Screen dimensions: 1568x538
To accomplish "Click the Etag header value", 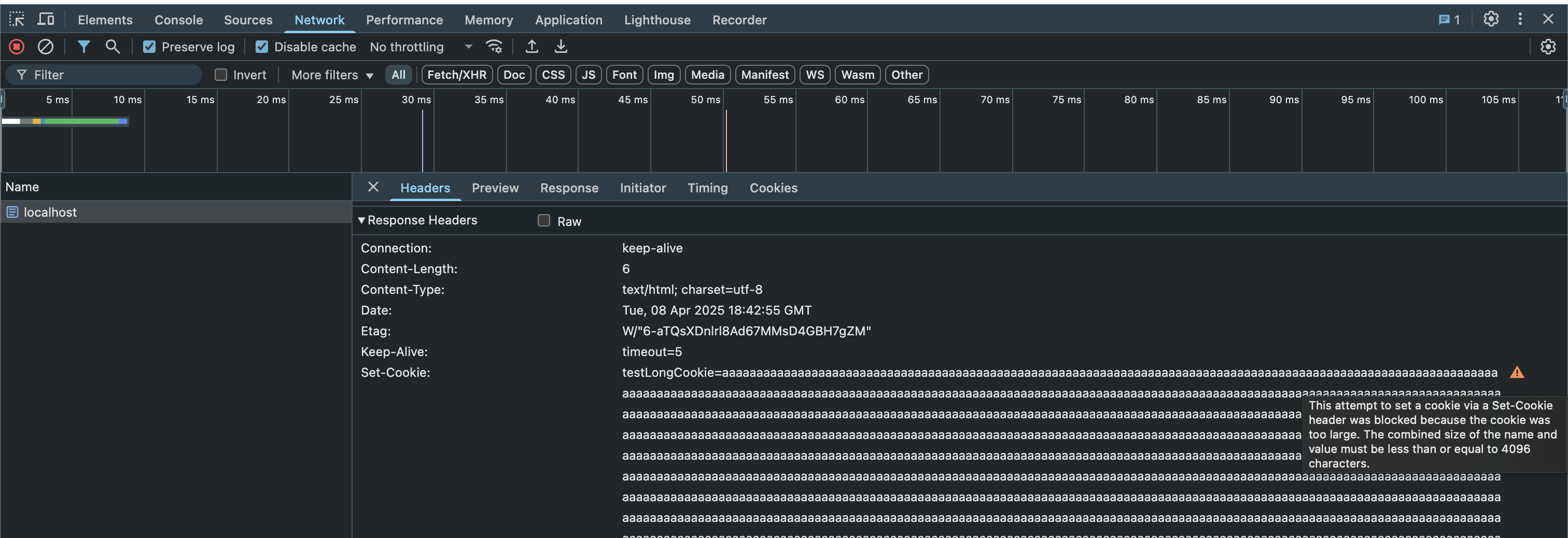I will point(746,331).
